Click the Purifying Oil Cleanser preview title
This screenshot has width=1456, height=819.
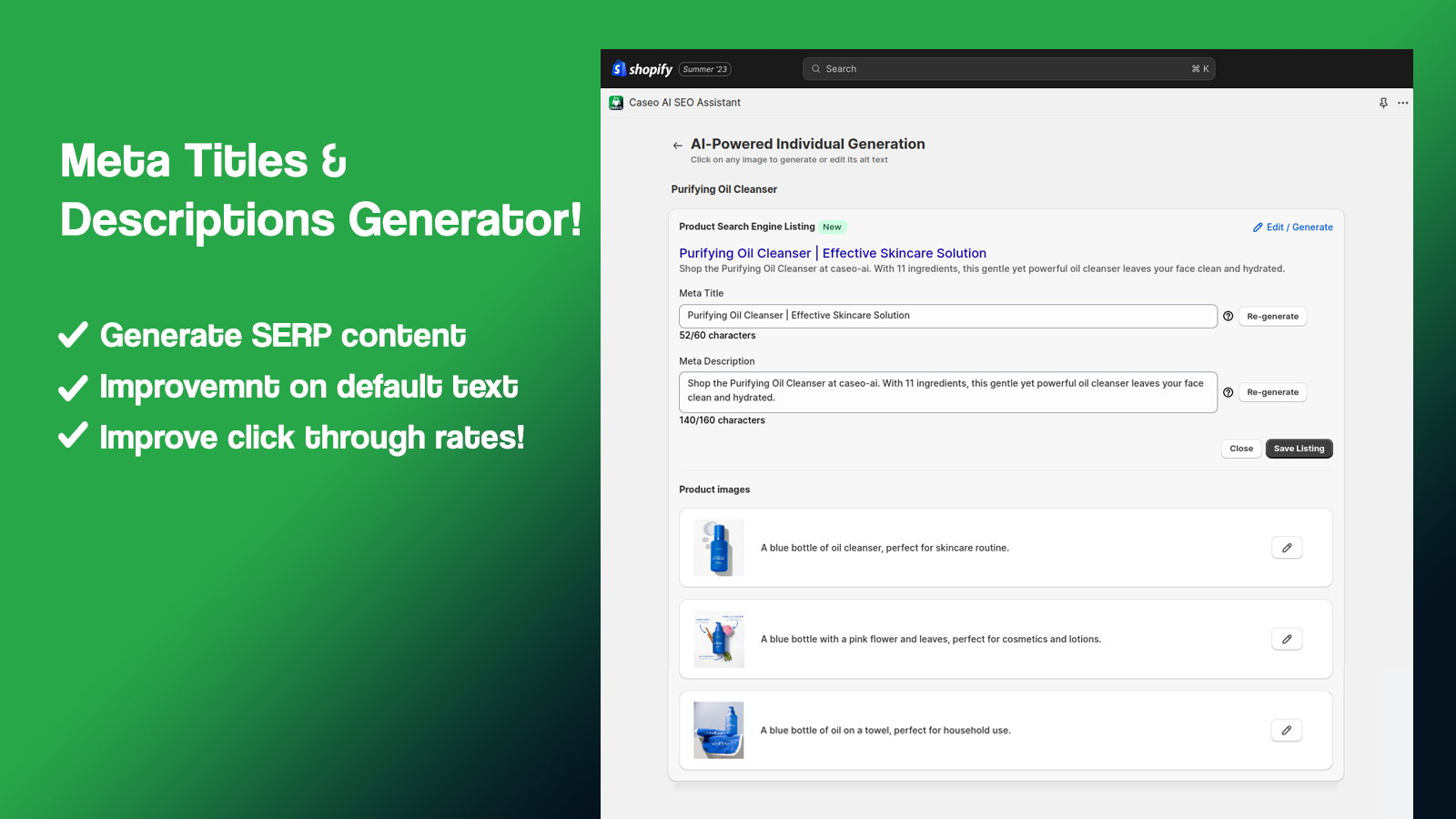(x=831, y=253)
